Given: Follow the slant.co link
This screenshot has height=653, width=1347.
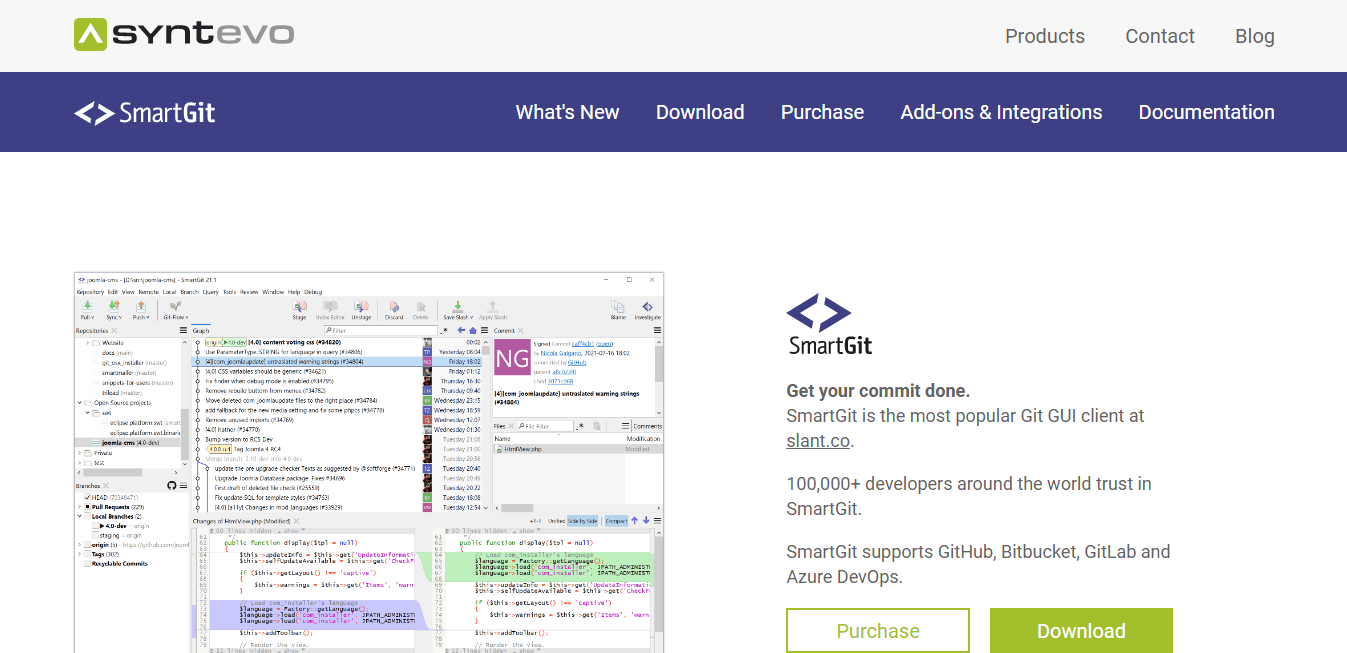Looking at the screenshot, I should coord(820,440).
